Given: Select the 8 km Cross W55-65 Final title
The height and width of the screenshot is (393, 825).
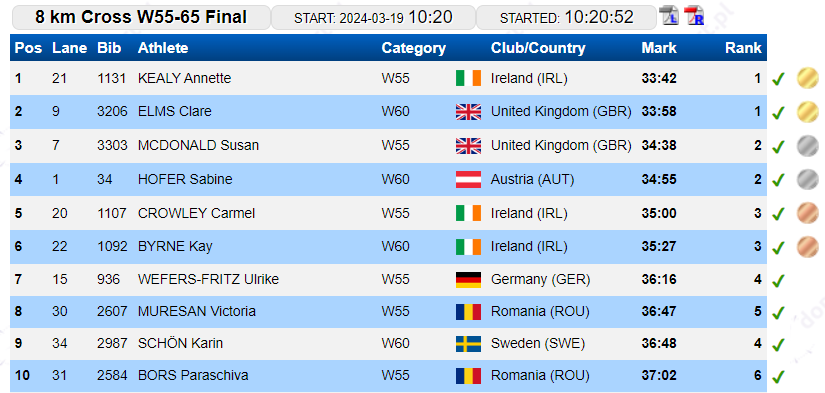Looking at the screenshot, I should click(141, 17).
